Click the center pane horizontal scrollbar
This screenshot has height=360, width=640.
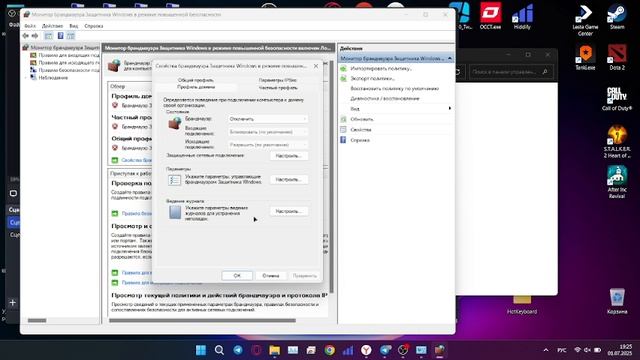[x=202, y=321]
